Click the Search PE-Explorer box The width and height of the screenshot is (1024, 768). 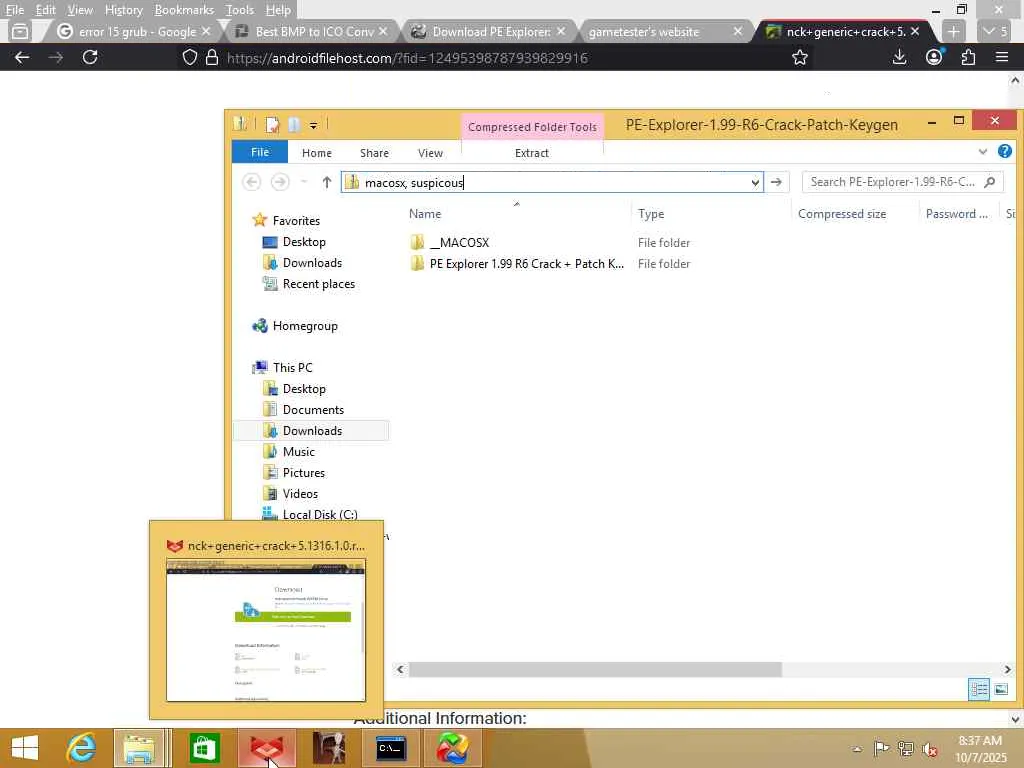pyautogui.click(x=901, y=182)
